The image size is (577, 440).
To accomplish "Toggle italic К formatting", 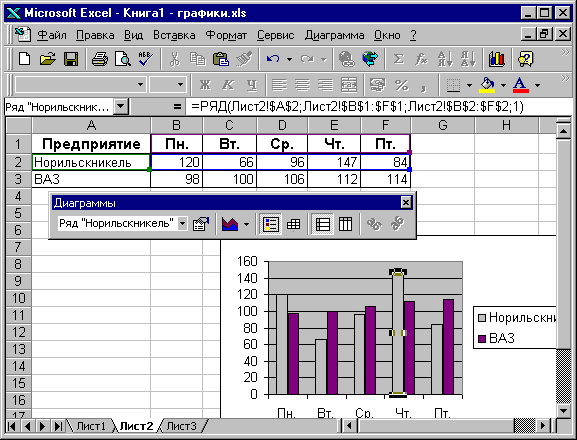I will (229, 85).
